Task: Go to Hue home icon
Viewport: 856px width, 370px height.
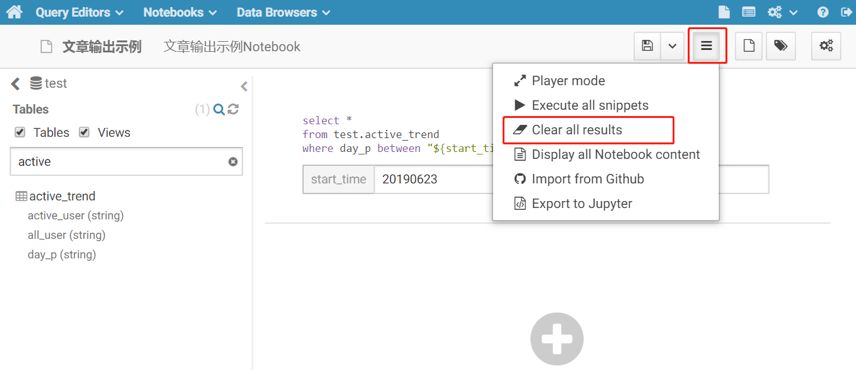Action: pos(14,12)
